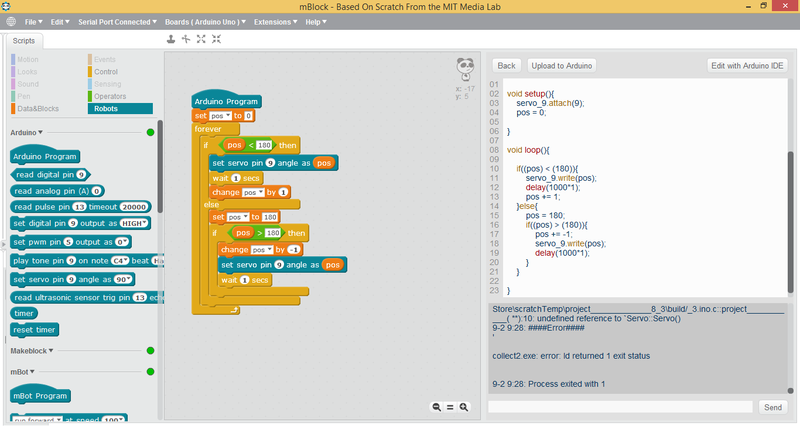
Task: Click the blocks palette vertical scrollbar
Action: point(160,166)
